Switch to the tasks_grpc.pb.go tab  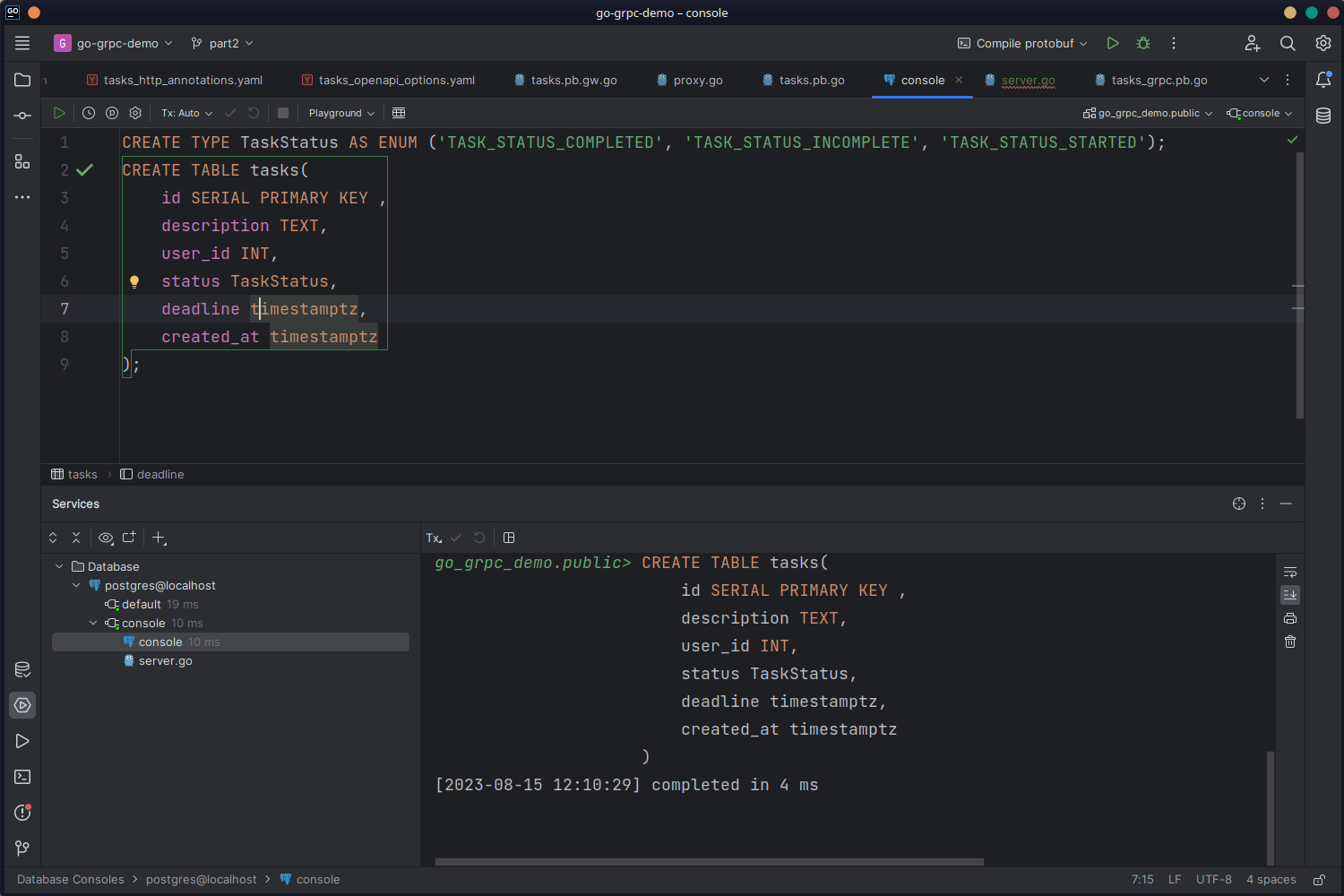(x=1159, y=80)
